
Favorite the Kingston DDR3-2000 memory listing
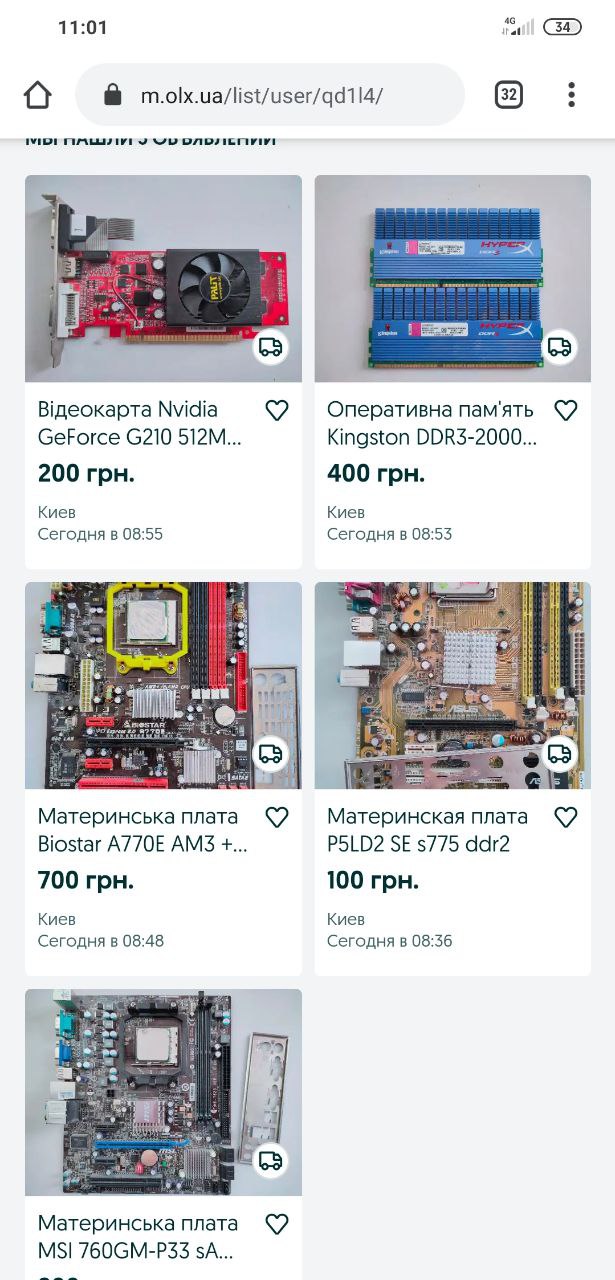[x=566, y=410]
